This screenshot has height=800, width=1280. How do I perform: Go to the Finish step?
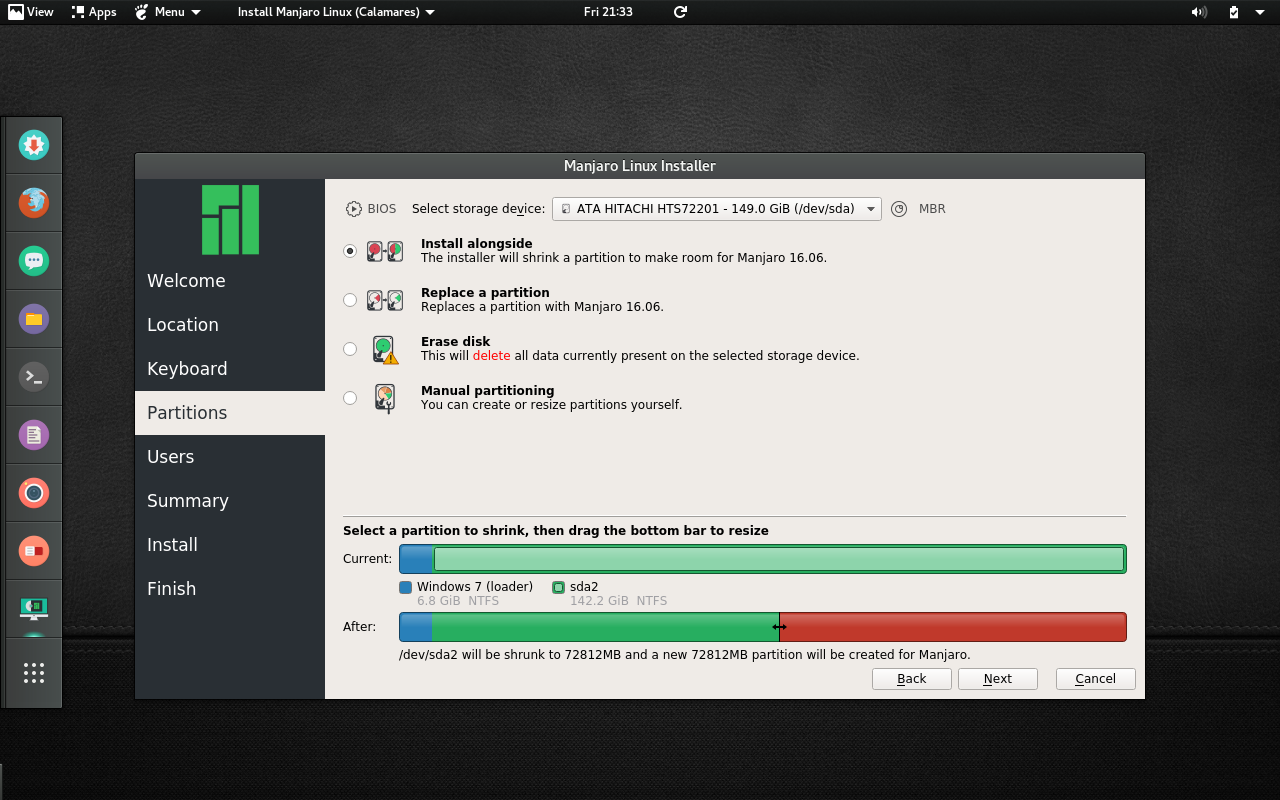(x=230, y=589)
